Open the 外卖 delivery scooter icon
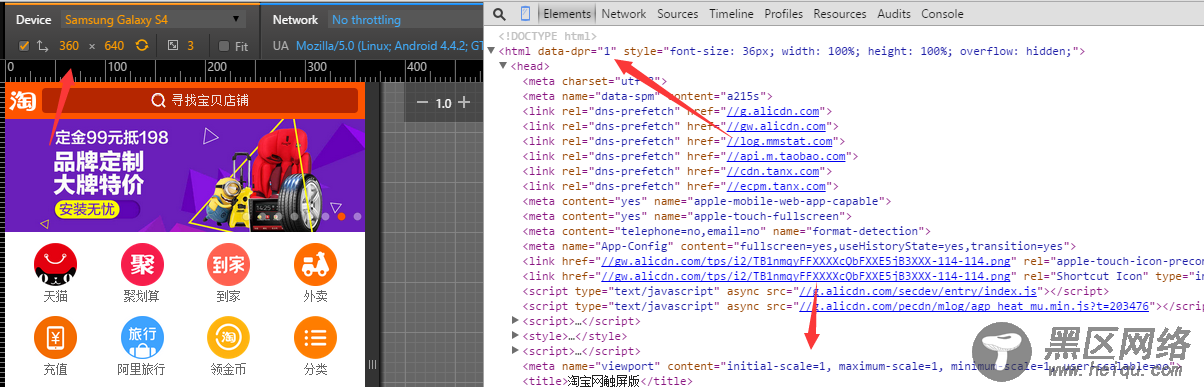The height and width of the screenshot is (387, 1204). tap(315, 264)
